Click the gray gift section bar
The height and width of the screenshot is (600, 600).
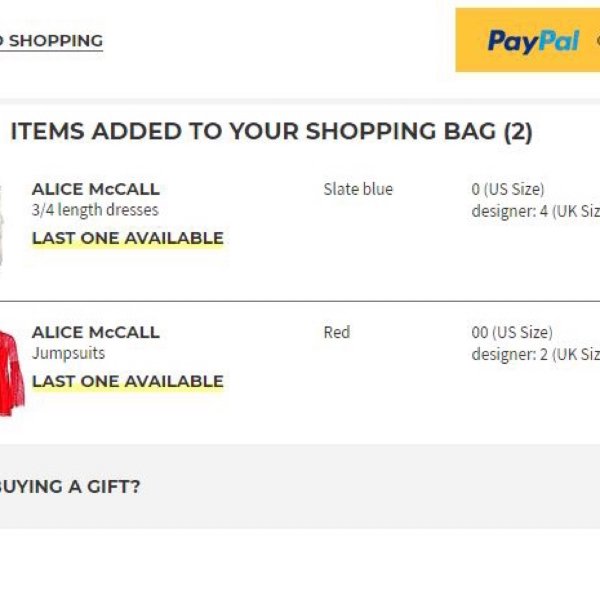[x=300, y=487]
